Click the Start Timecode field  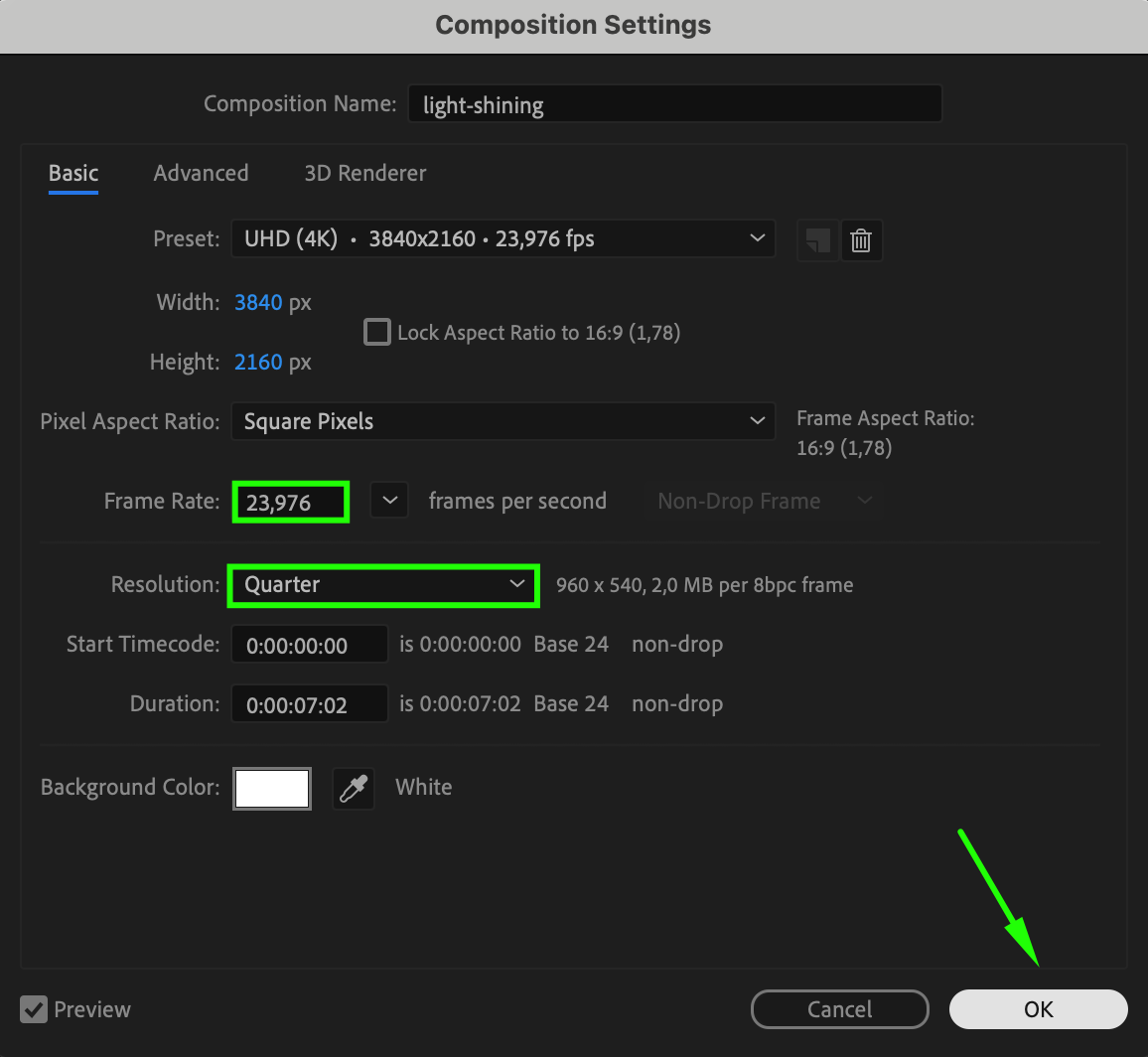pyautogui.click(x=309, y=645)
